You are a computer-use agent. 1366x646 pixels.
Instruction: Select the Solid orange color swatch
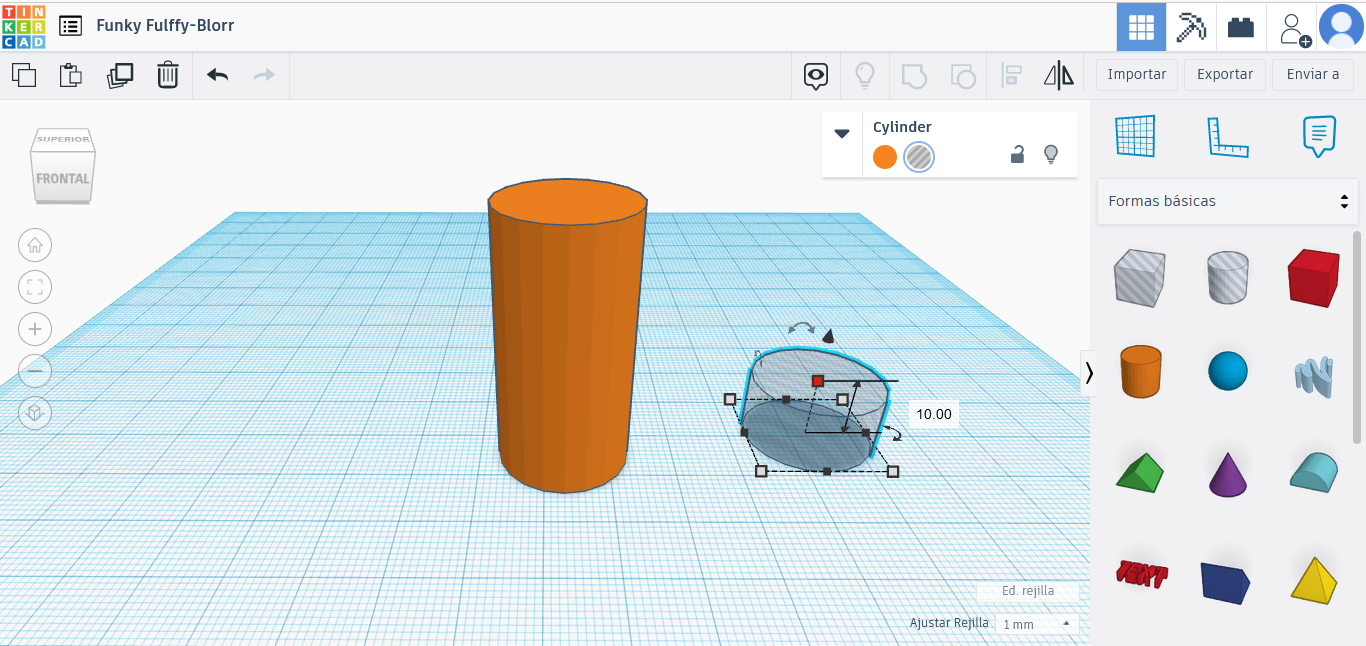(x=885, y=157)
